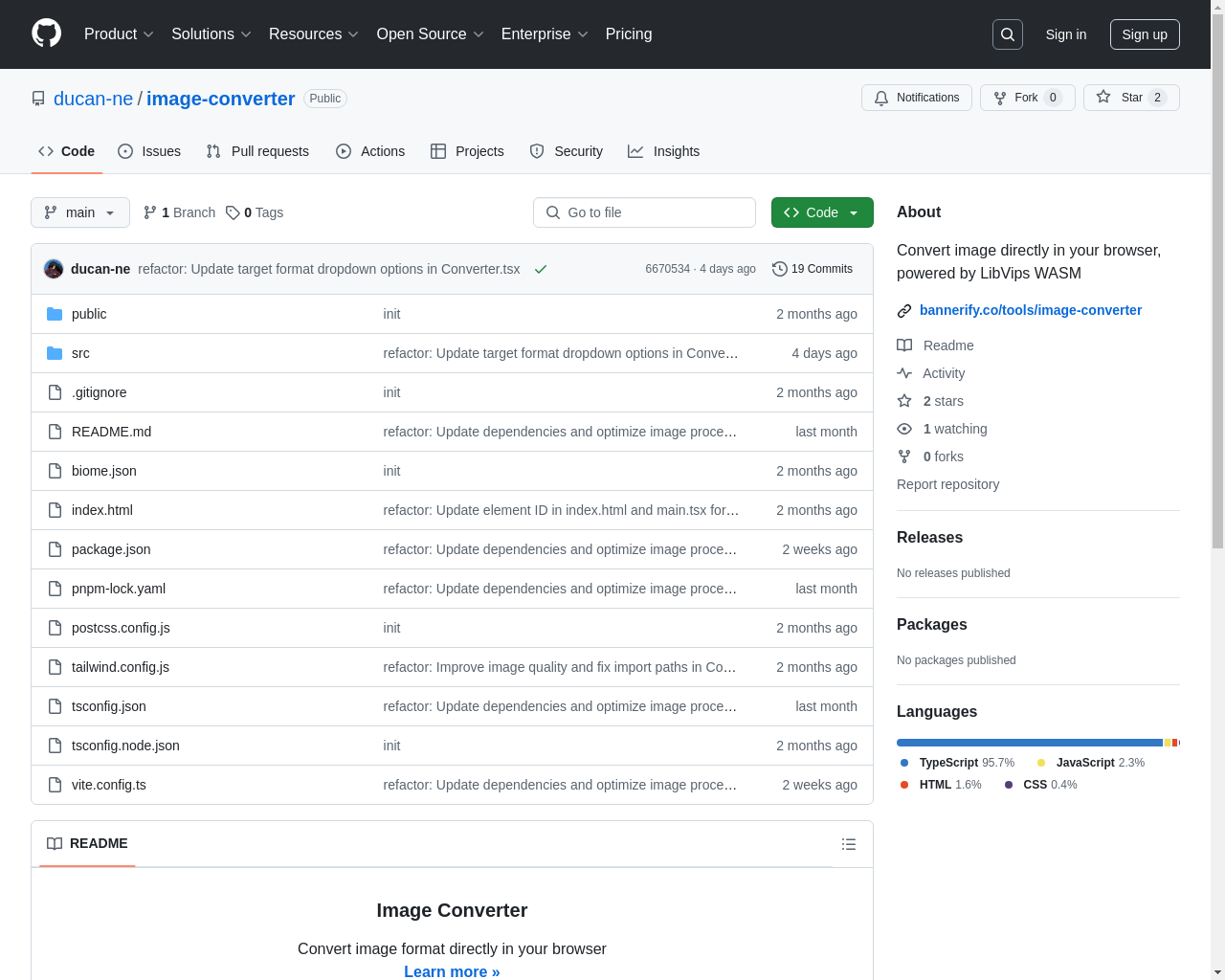The height and width of the screenshot is (980, 1225).
Task: Click Report repository link
Action: coord(947,484)
